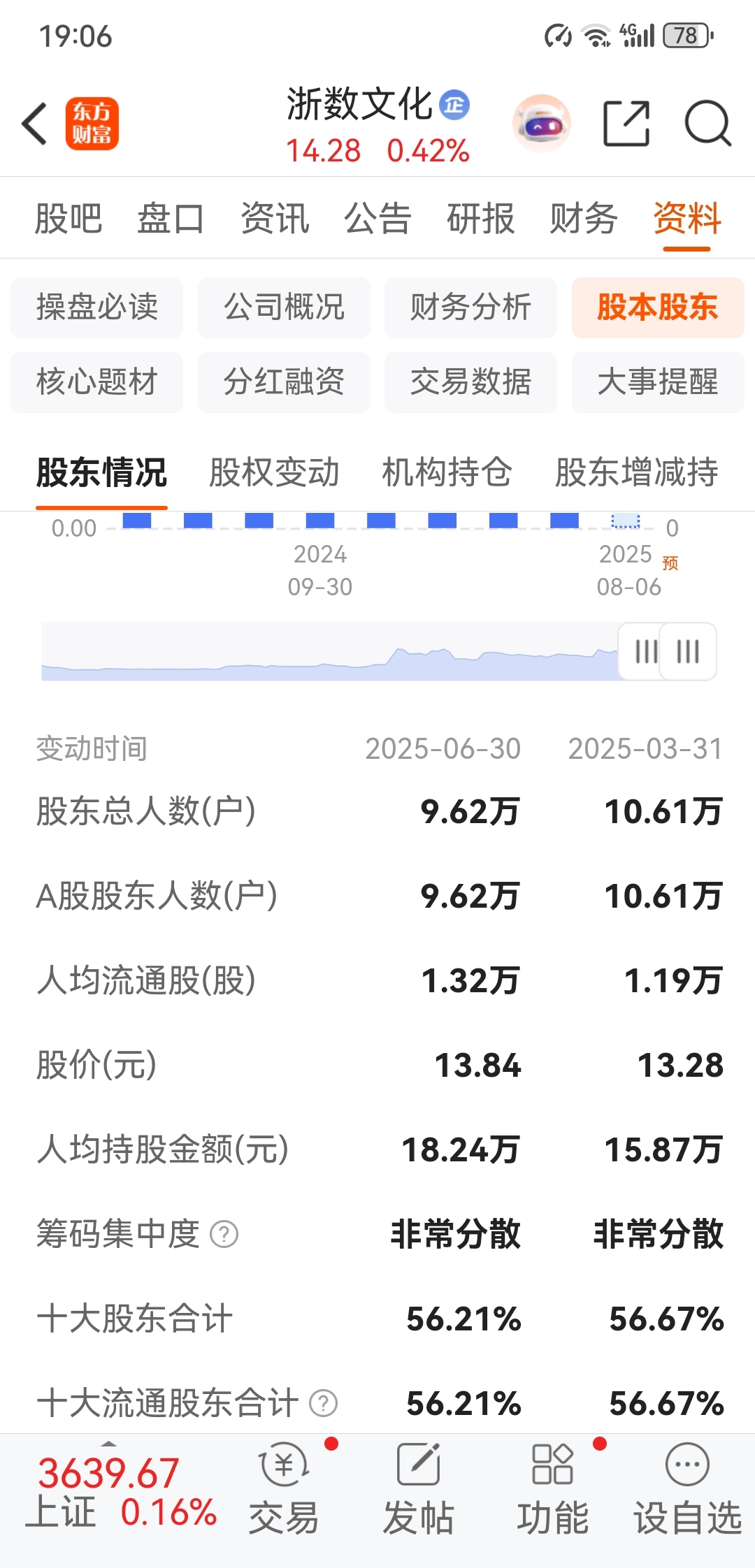The height and width of the screenshot is (1568, 755).
Task: Open the 功能 grid icon
Action: pyautogui.click(x=552, y=1464)
